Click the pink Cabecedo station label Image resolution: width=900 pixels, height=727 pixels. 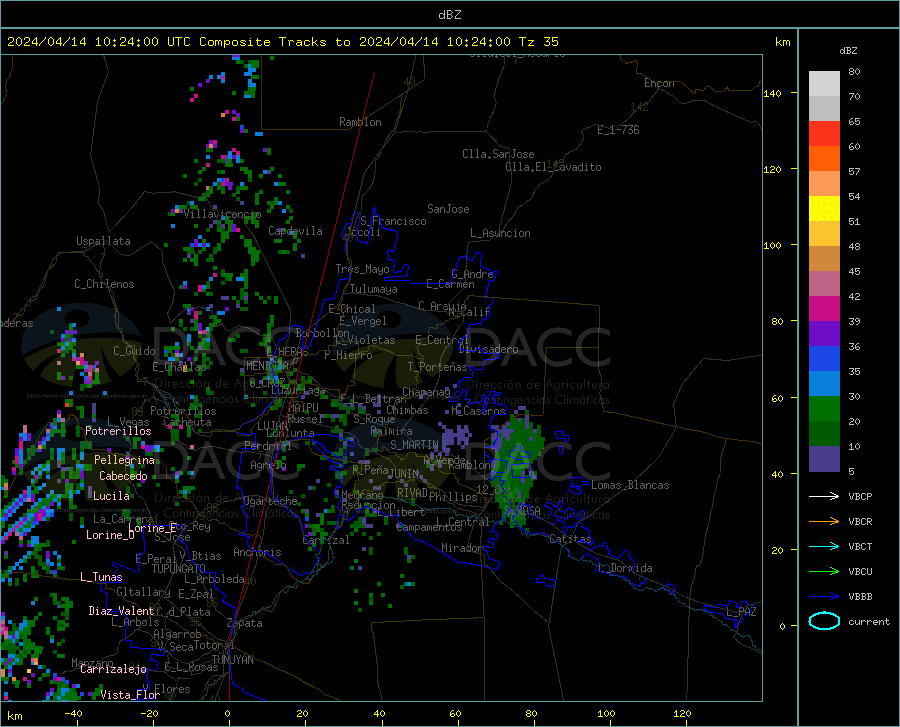[123, 476]
